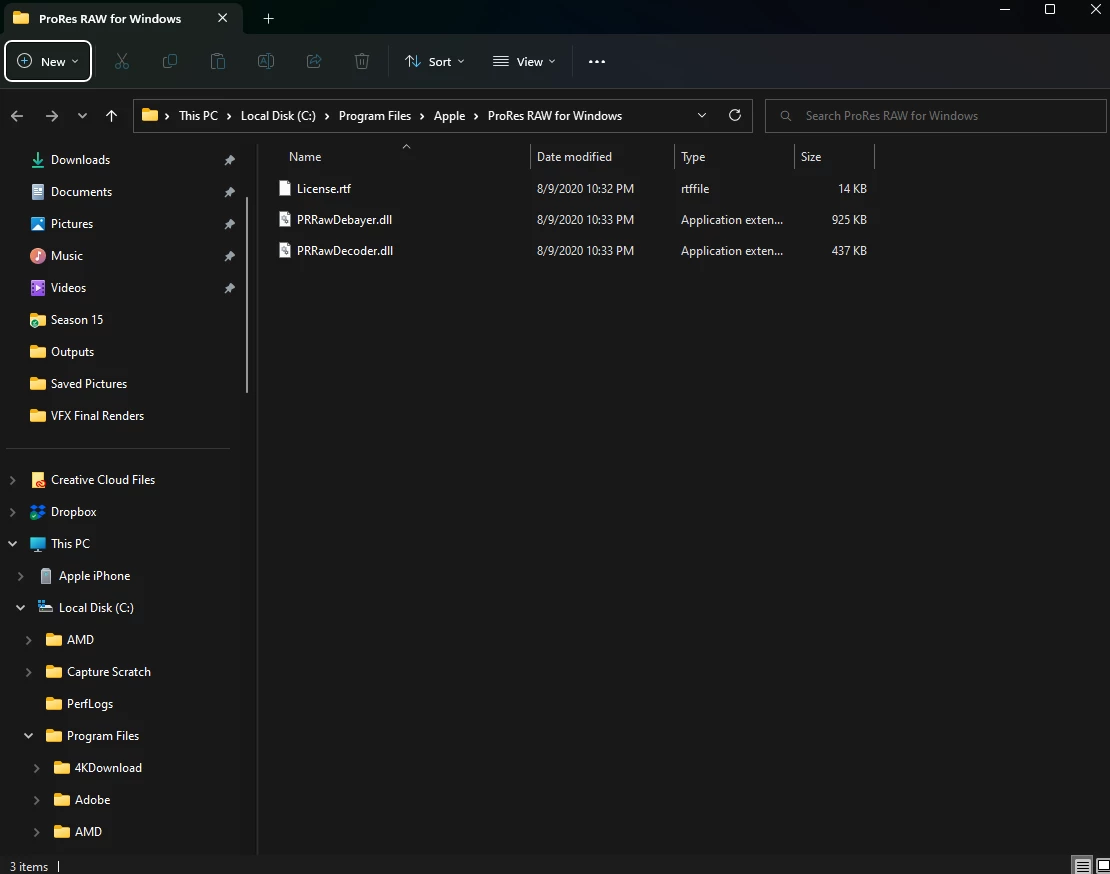Image resolution: width=1110 pixels, height=874 pixels.
Task: Click the Share icon in toolbar
Action: [x=314, y=62]
